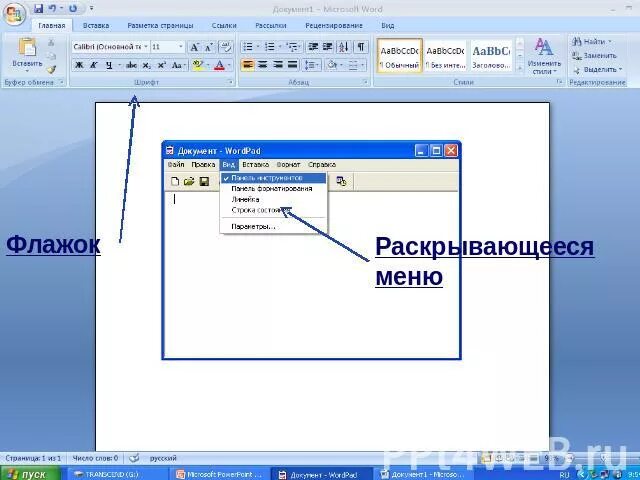This screenshot has height=480, width=640.
Task: Open line spacing dropdown
Action: tap(313, 65)
